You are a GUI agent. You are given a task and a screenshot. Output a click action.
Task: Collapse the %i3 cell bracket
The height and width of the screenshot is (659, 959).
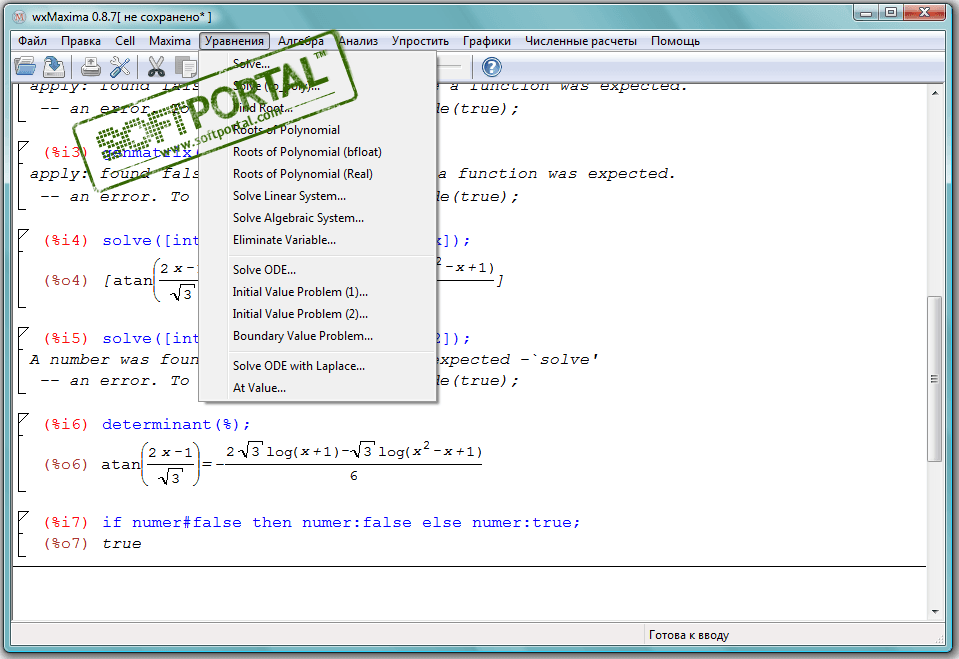23,147
